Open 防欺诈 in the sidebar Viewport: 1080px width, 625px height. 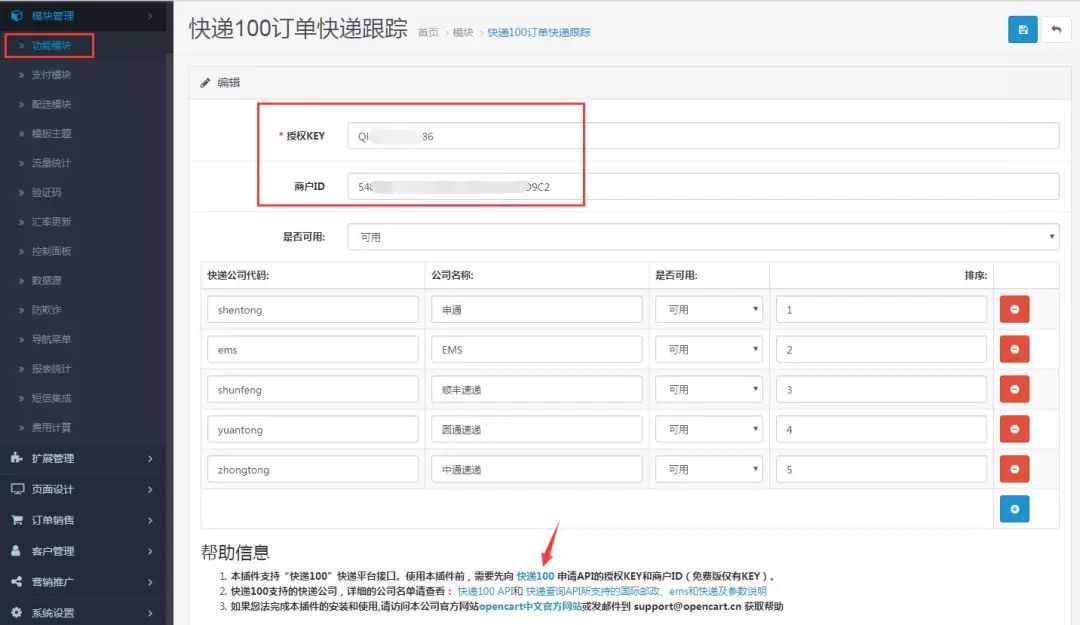(46, 310)
